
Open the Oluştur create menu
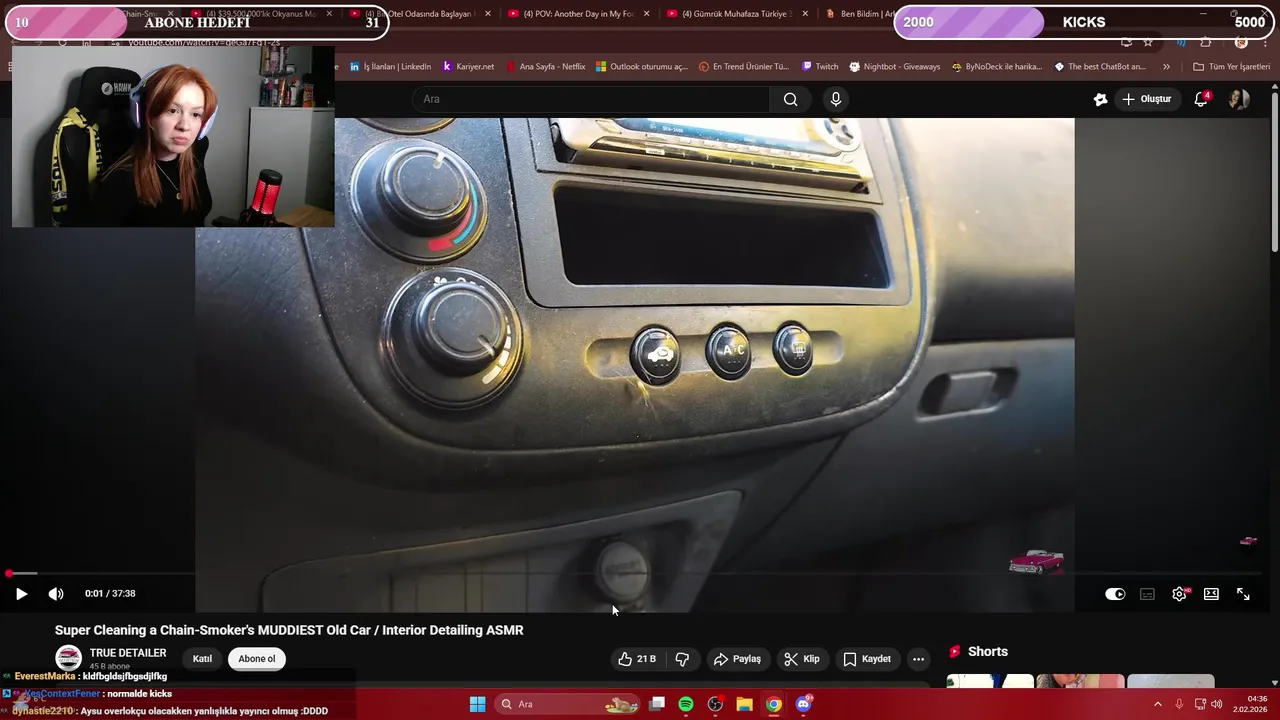tap(1146, 99)
